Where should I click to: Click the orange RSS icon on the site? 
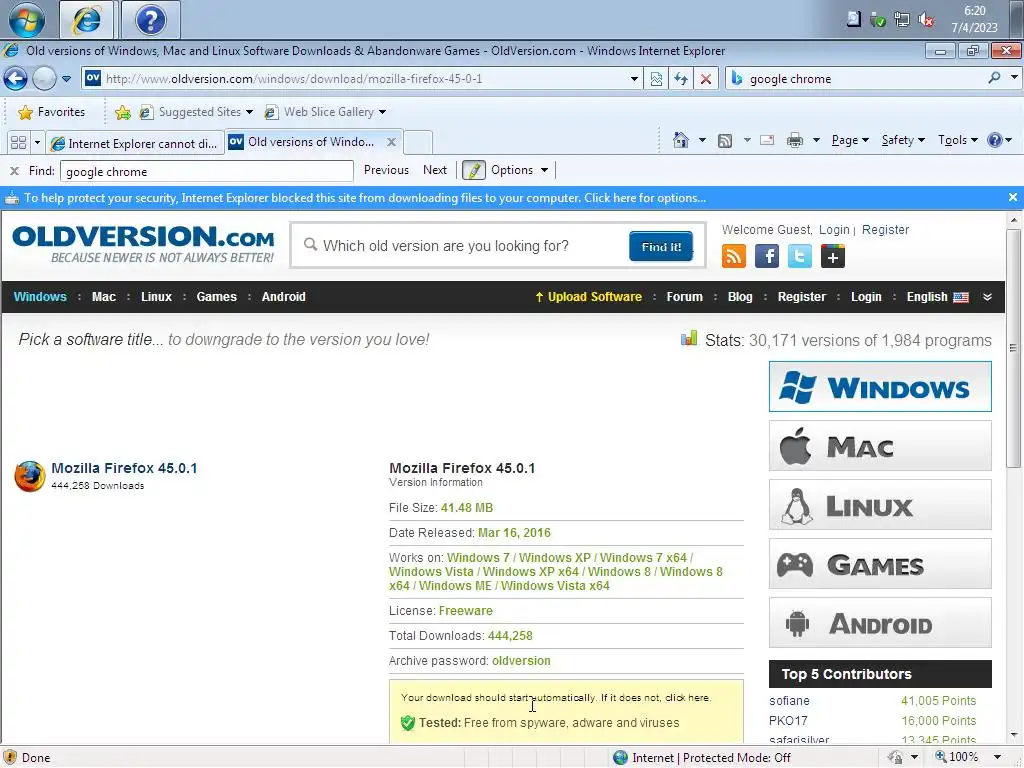pyautogui.click(x=733, y=256)
